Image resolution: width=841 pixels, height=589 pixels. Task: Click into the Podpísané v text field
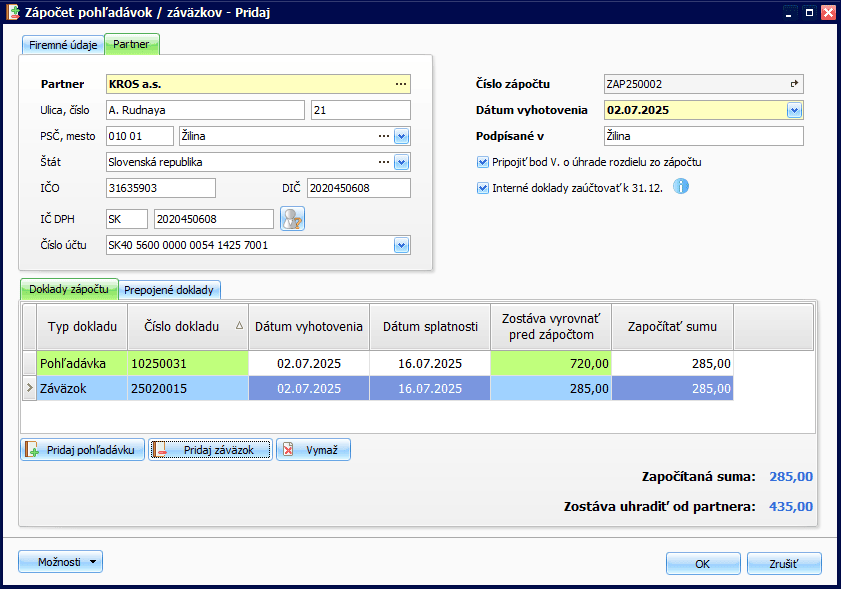pyautogui.click(x=703, y=136)
